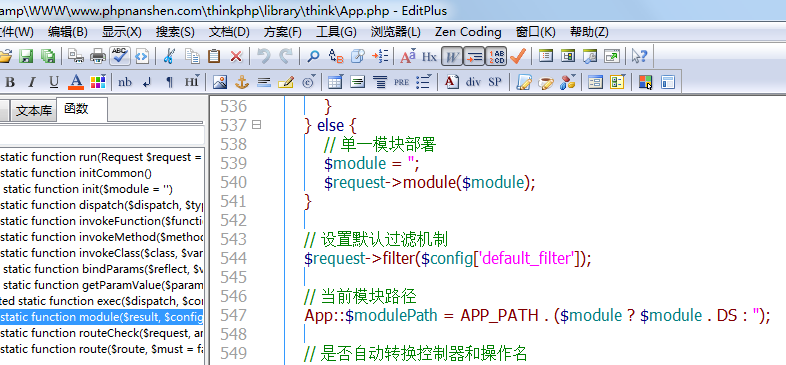Toggle the ABC spell check button
786x365 pixels.
pyautogui.click(x=120, y=56)
